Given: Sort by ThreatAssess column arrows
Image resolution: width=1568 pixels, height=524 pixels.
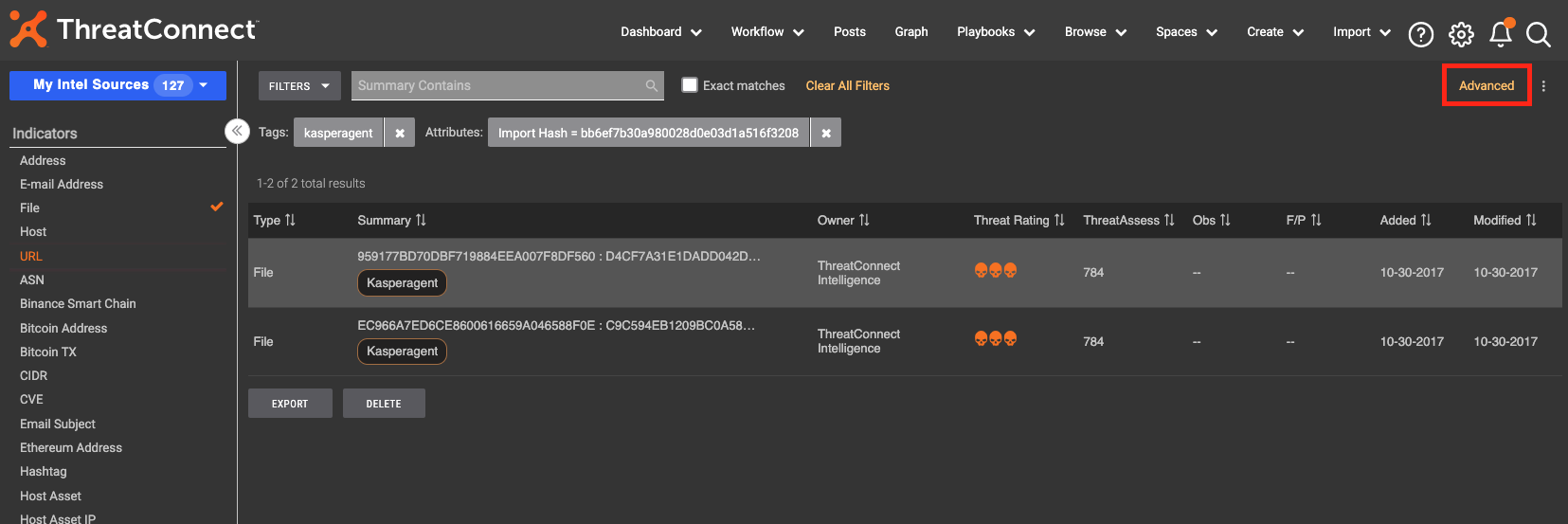Looking at the screenshot, I should pyautogui.click(x=1169, y=220).
